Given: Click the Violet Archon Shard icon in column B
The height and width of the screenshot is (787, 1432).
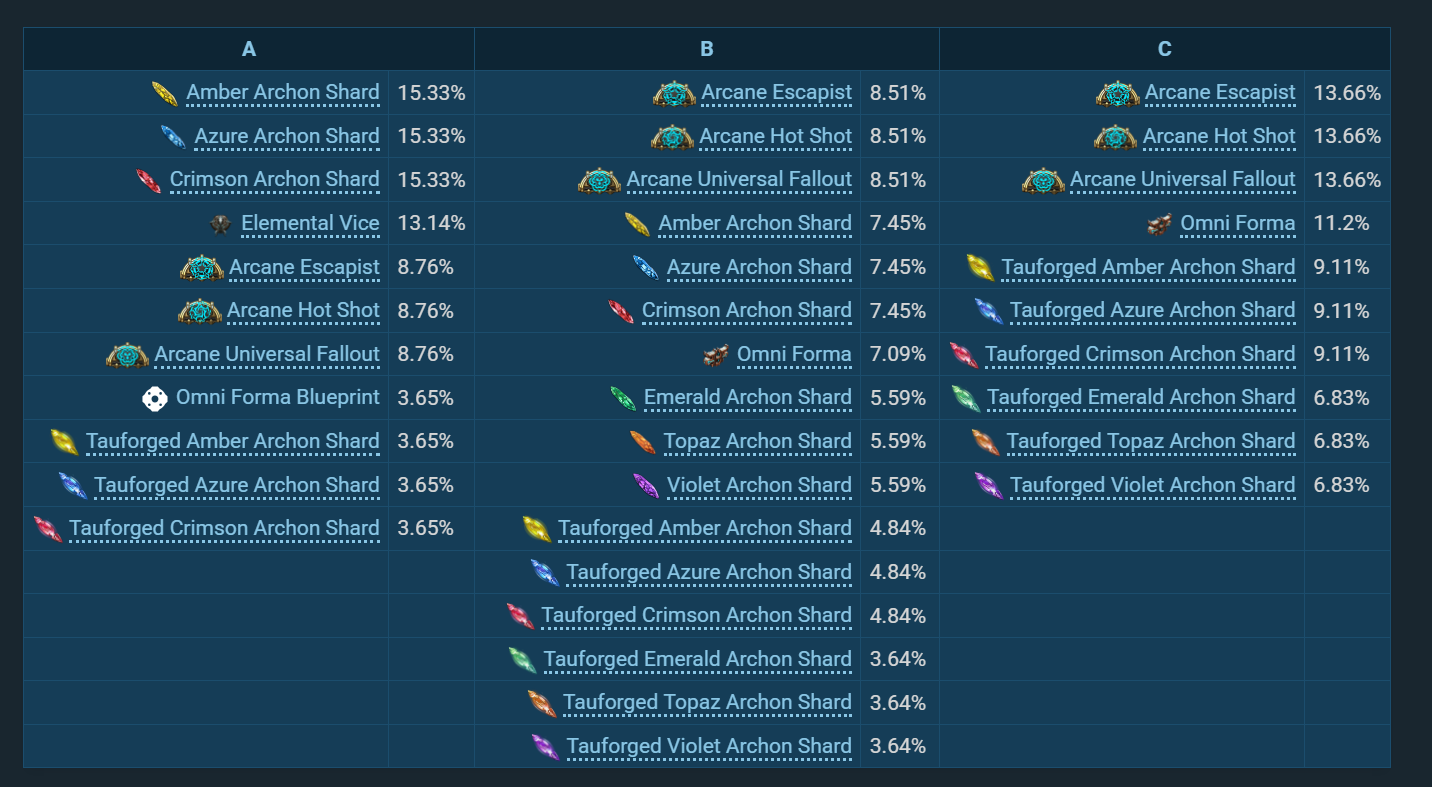Looking at the screenshot, I should point(645,486).
